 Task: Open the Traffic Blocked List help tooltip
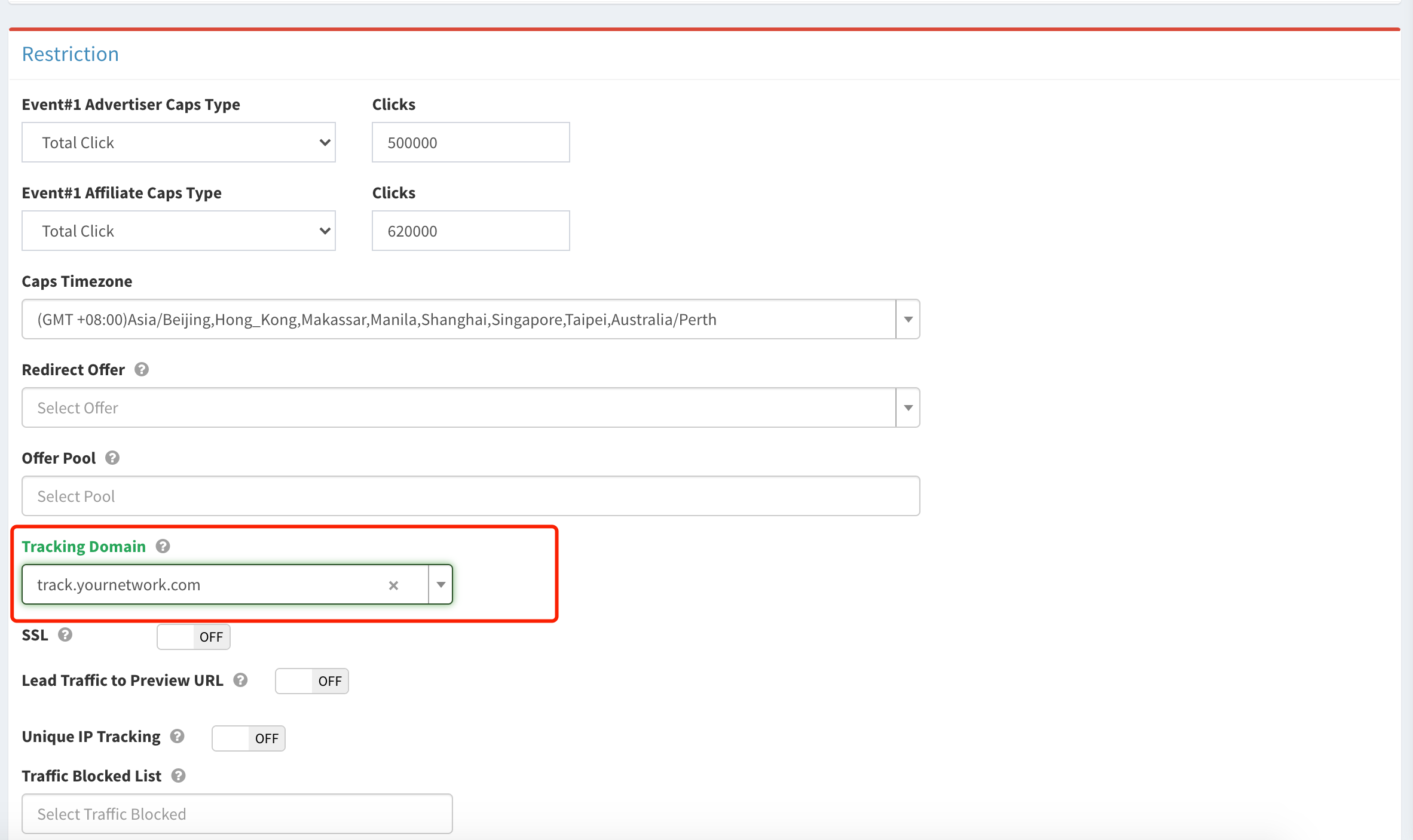click(x=178, y=775)
